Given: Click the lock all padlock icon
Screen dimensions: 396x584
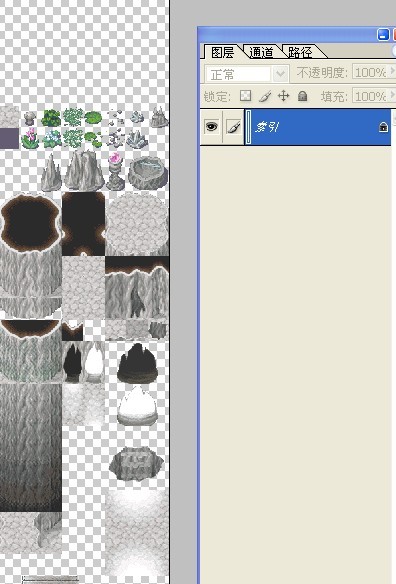Looking at the screenshot, I should pos(302,96).
